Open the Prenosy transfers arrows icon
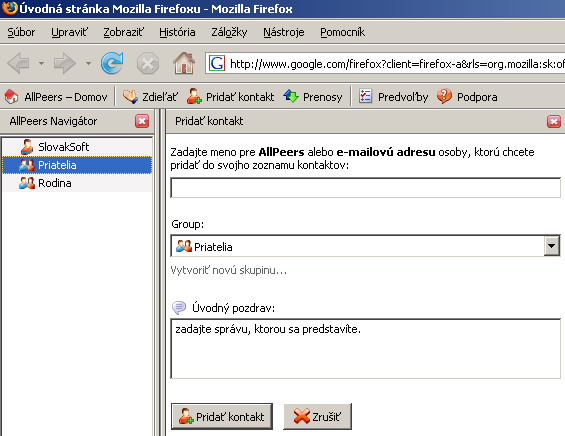This screenshot has height=436, width=565. point(291,96)
